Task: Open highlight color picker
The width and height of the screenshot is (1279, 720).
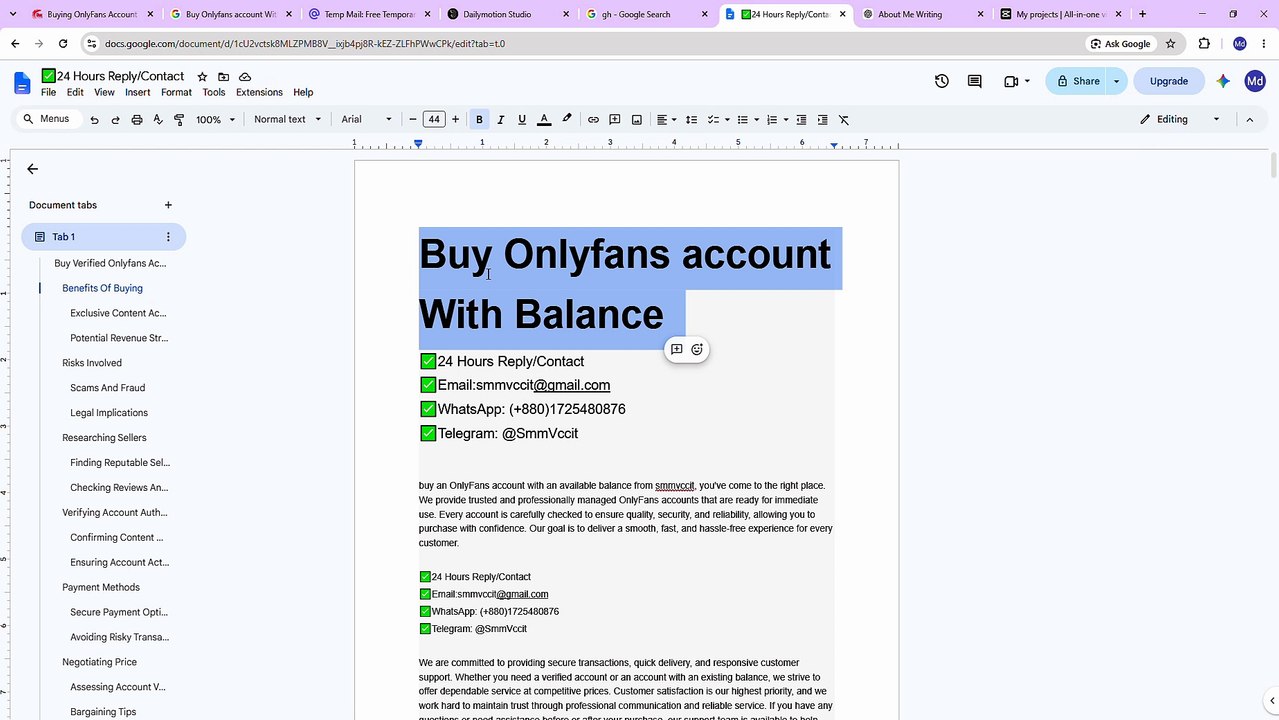Action: click(x=567, y=120)
